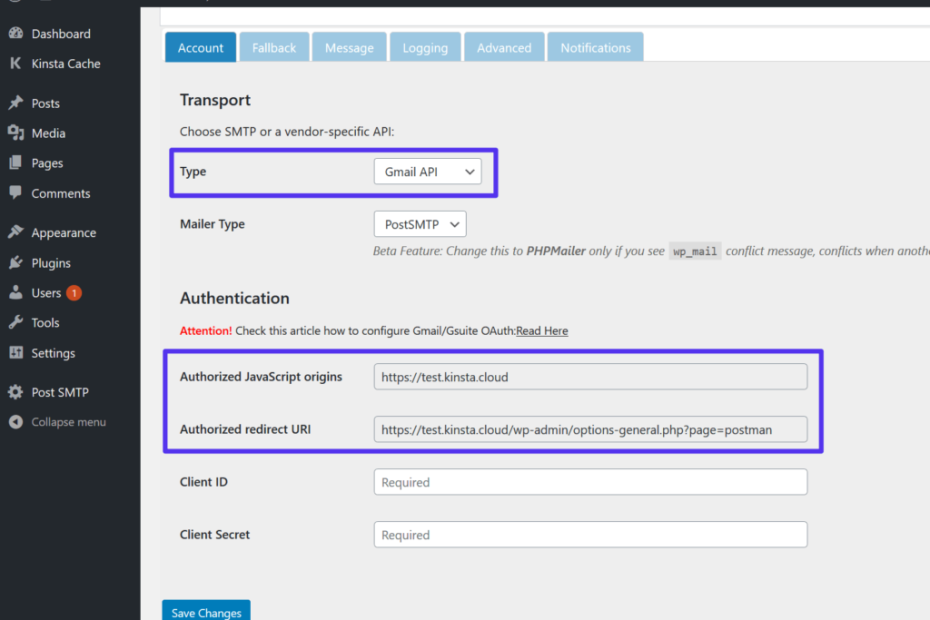Open the Logging tab
Screen dimensions: 930x620
(x=425, y=47)
